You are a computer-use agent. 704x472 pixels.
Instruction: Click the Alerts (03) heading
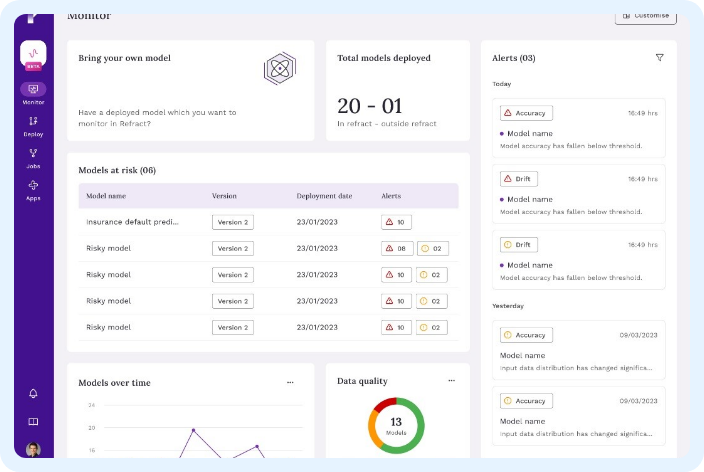point(514,58)
